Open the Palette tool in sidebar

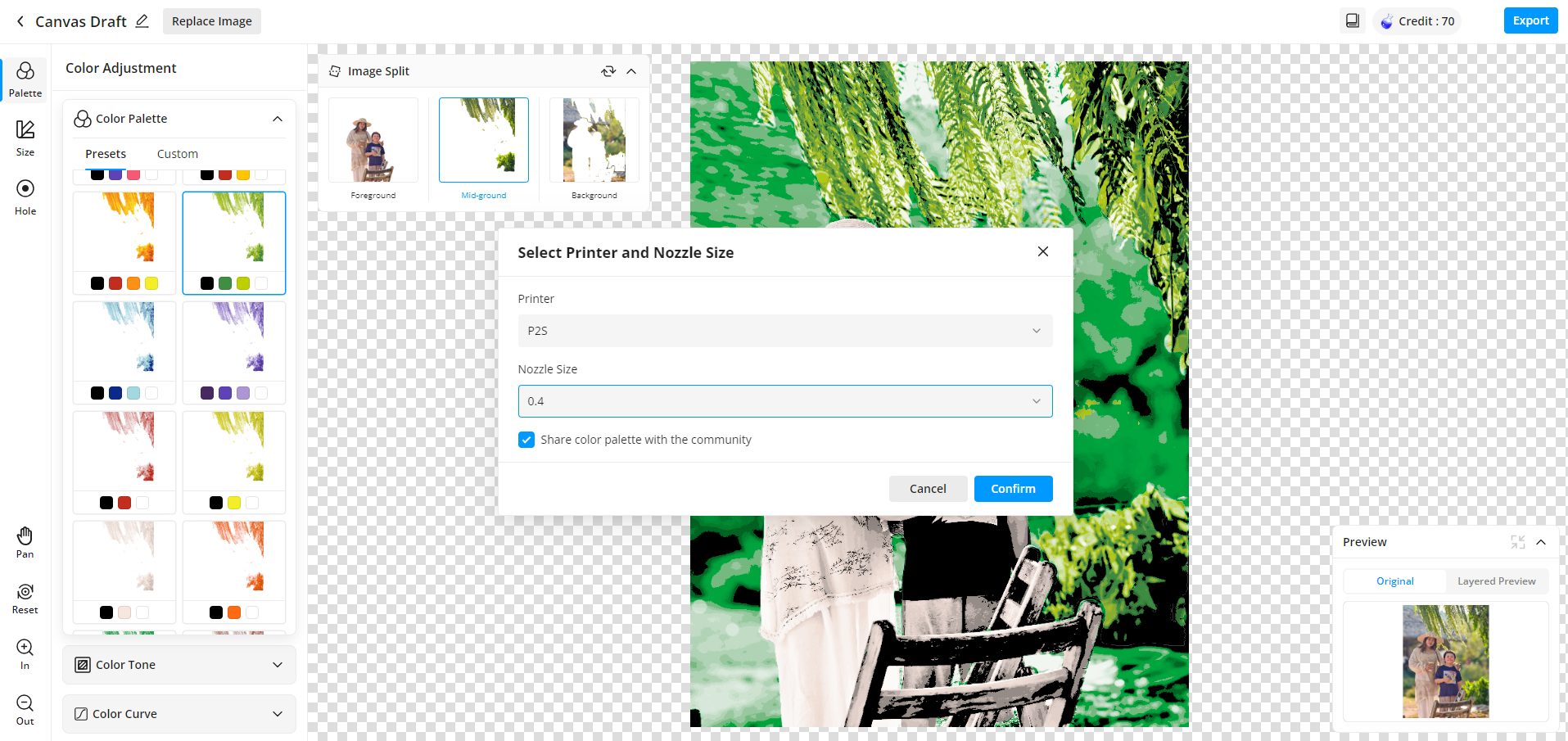coord(25,79)
